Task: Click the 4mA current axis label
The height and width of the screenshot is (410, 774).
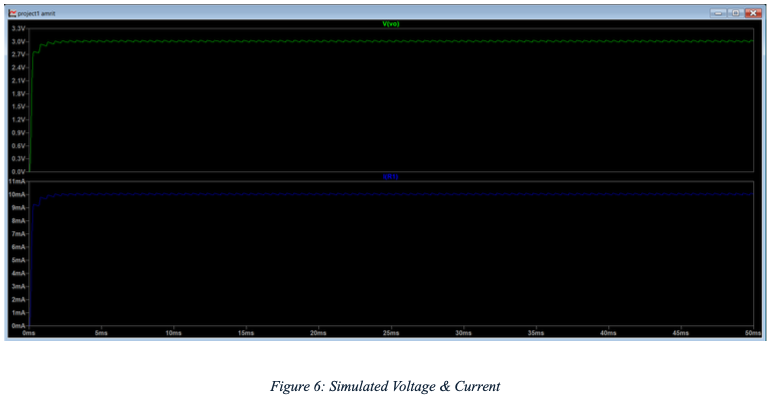Action: [18, 273]
